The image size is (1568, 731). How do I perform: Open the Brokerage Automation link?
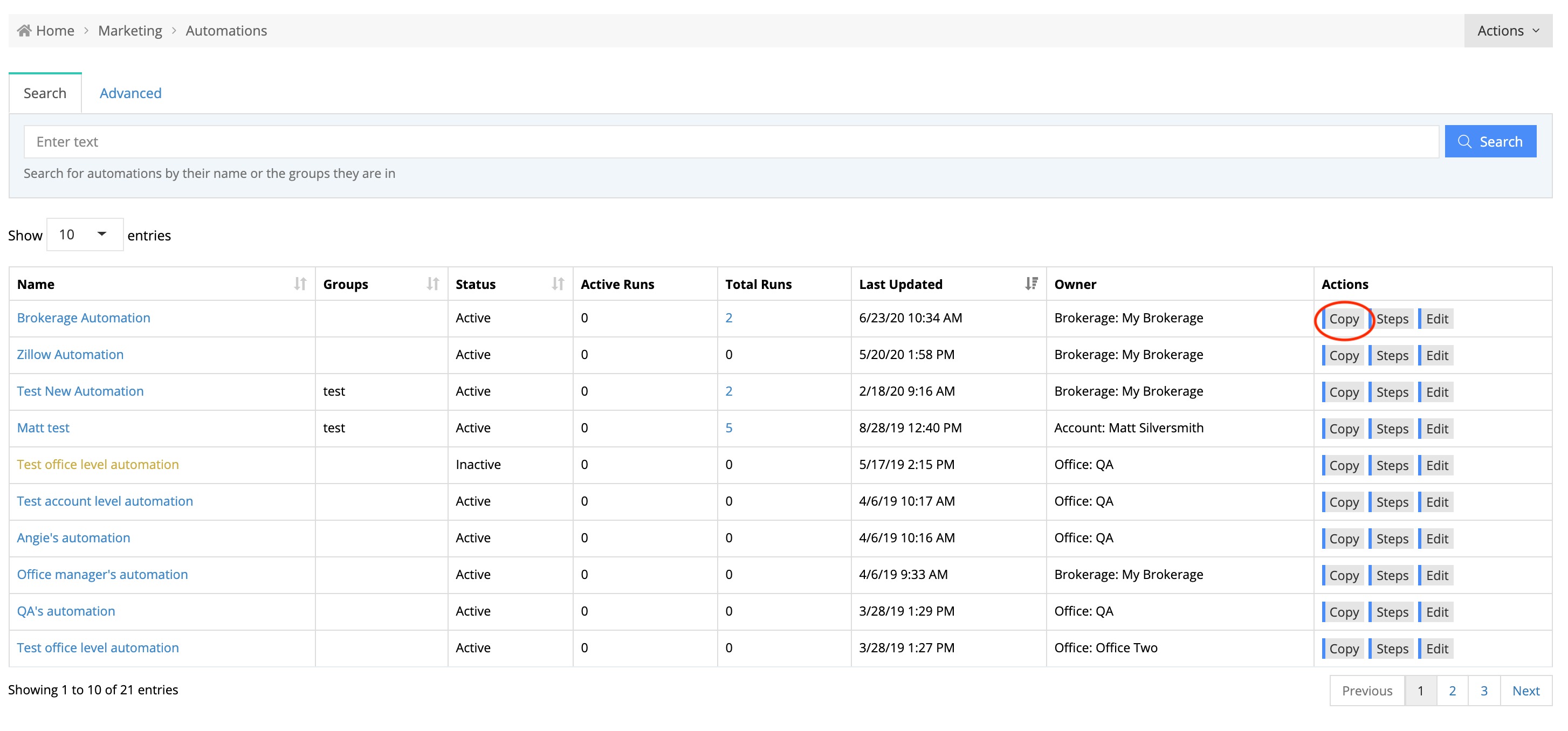pos(84,318)
